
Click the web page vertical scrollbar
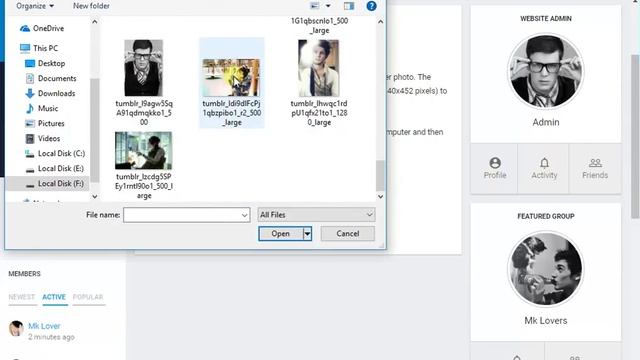(x=635, y=137)
